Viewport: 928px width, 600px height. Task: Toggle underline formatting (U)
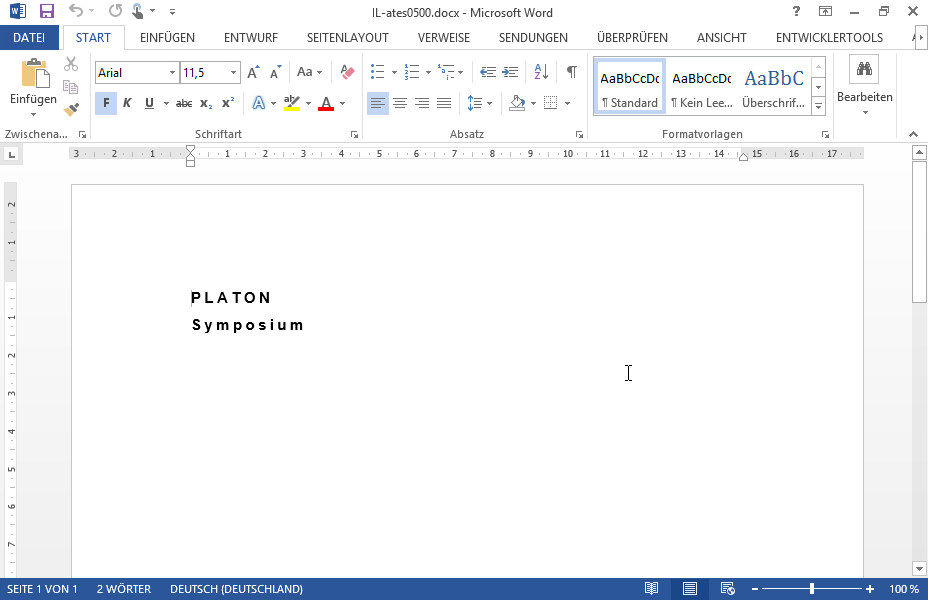tap(149, 104)
